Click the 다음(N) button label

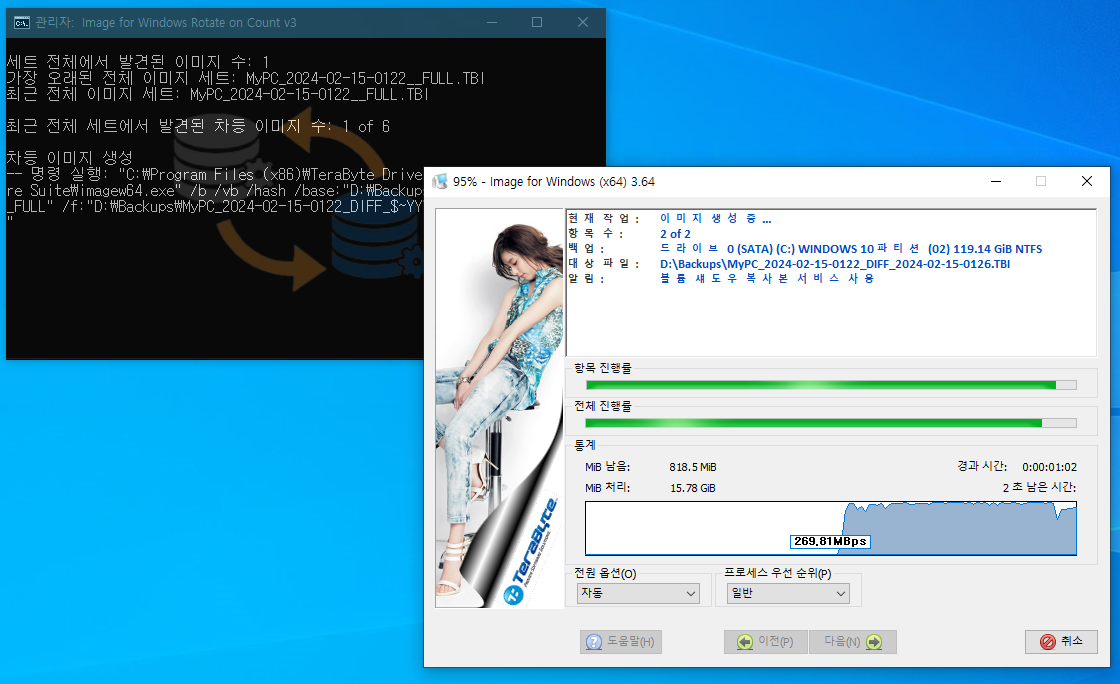pos(842,642)
